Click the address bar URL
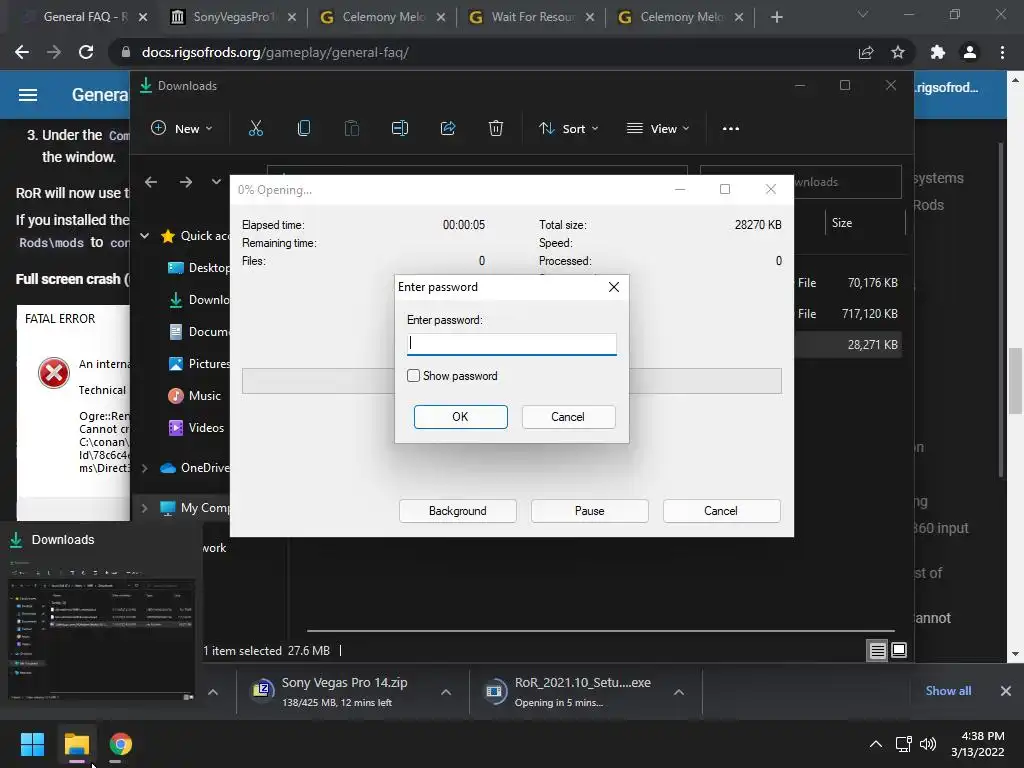Image resolution: width=1024 pixels, height=768 pixels. (275, 52)
